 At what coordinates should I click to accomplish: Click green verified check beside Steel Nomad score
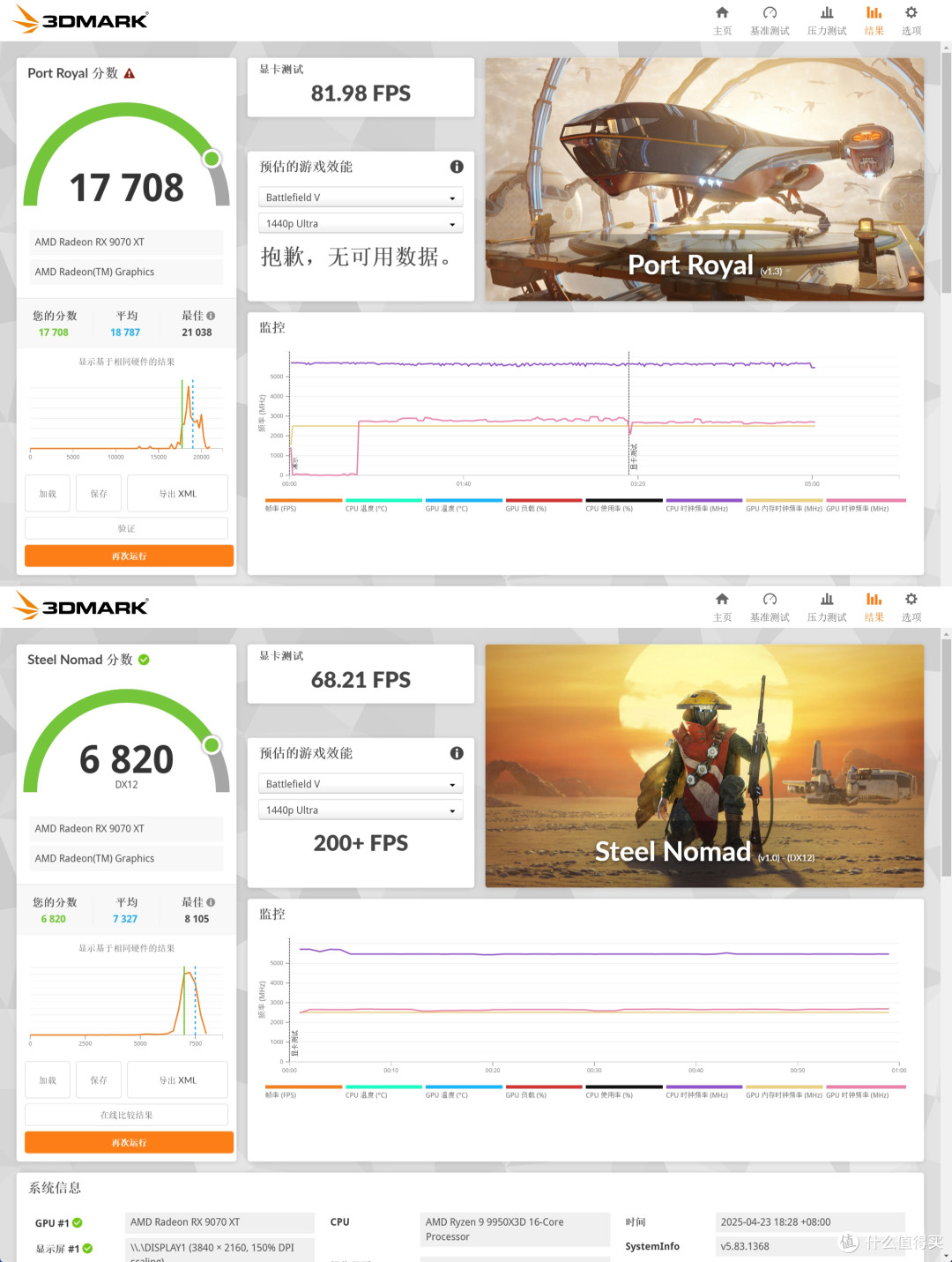click(x=144, y=660)
